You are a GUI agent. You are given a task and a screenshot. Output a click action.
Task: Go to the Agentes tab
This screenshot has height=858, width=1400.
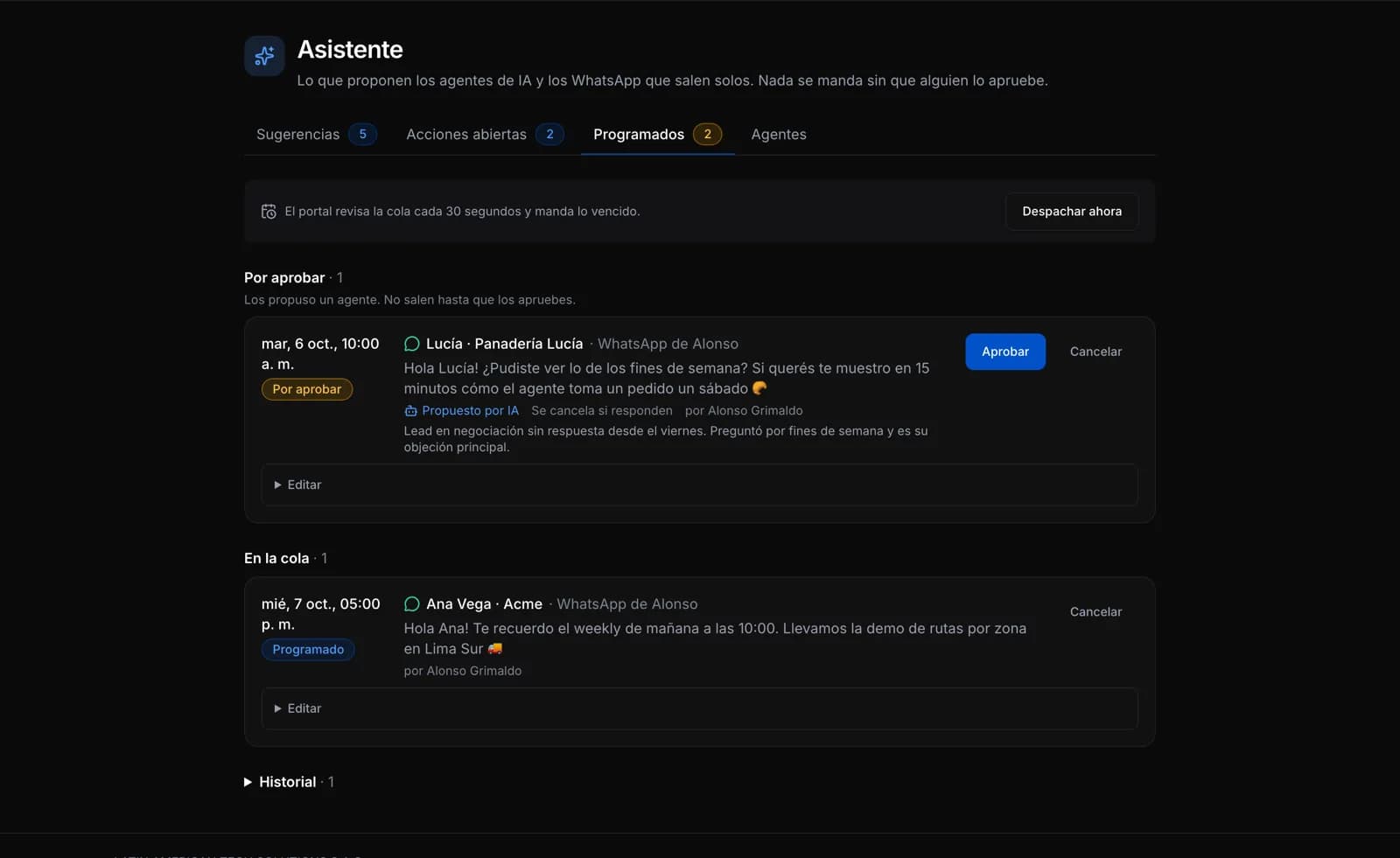pos(779,134)
